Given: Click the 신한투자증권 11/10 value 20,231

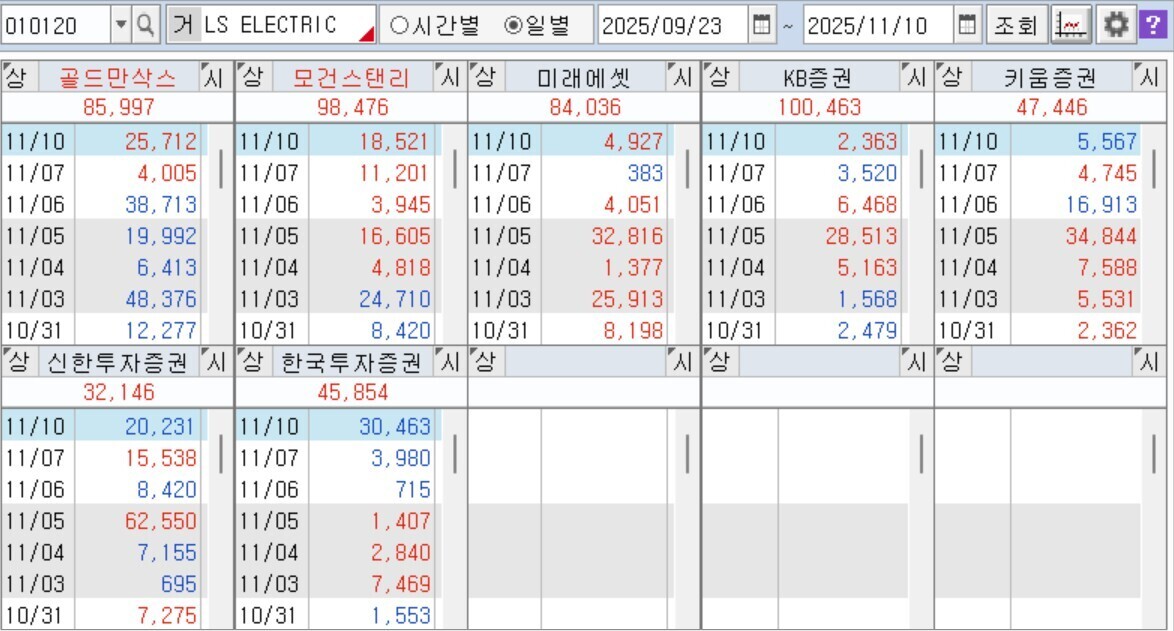Looking at the screenshot, I should pyautogui.click(x=161, y=426).
